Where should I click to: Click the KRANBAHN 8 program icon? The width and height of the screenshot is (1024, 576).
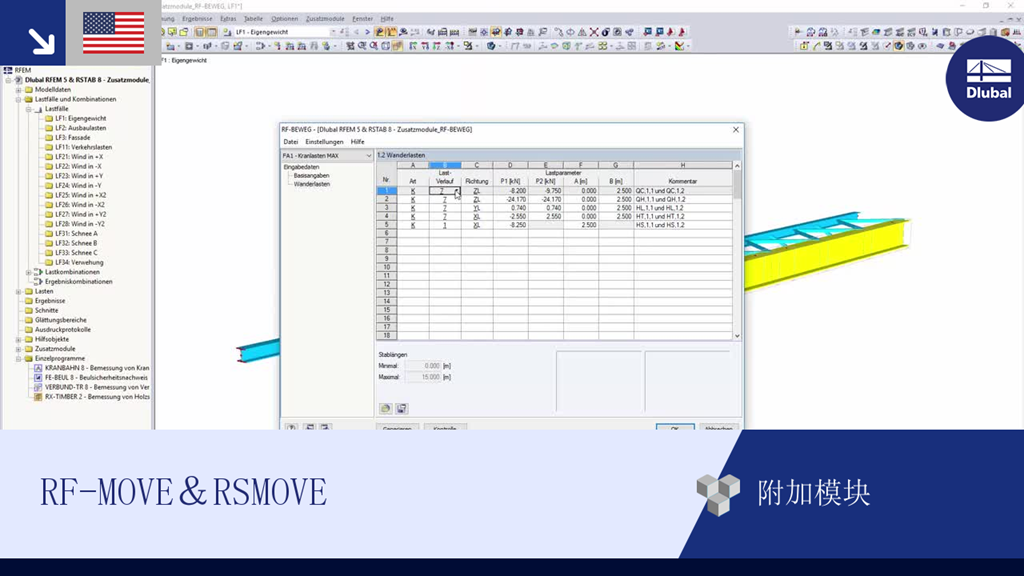[x=38, y=368]
